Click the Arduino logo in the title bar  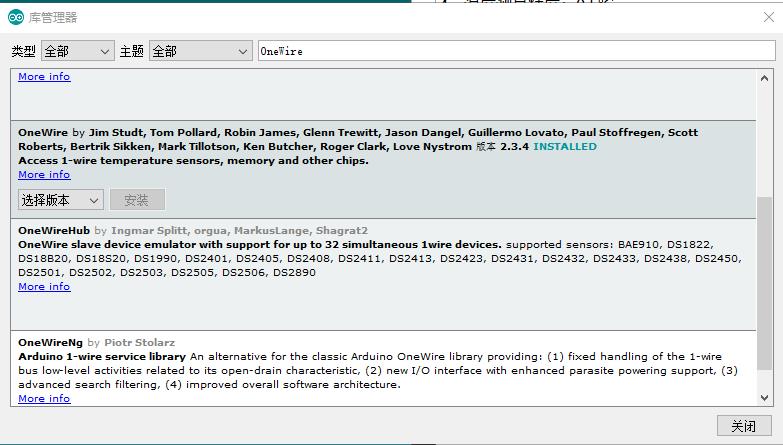[x=15, y=17]
